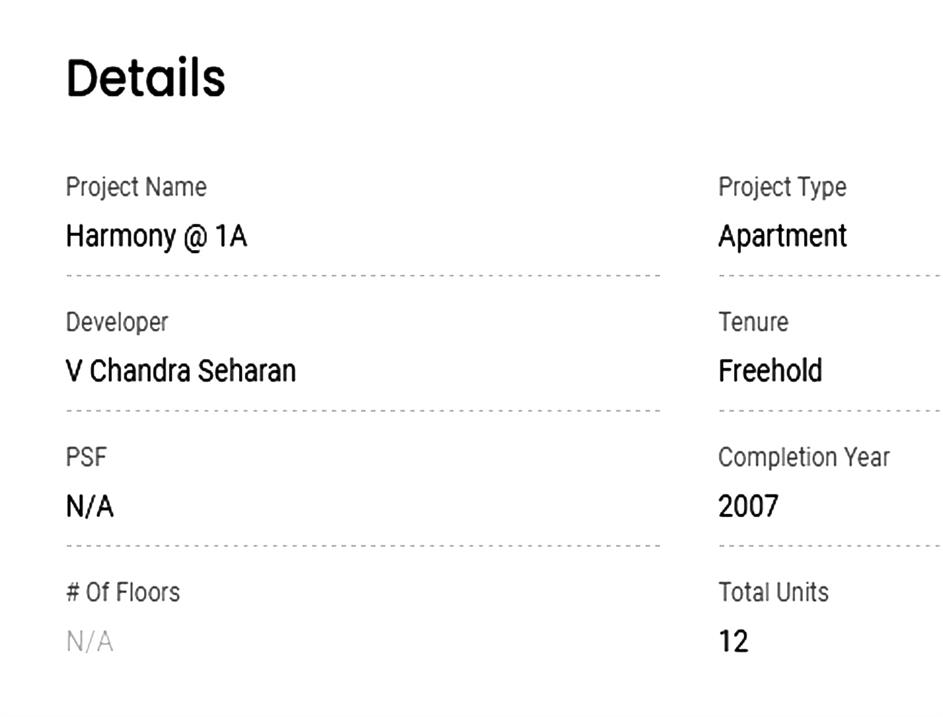
Task: Select the Apartment project type value
Action: point(782,236)
